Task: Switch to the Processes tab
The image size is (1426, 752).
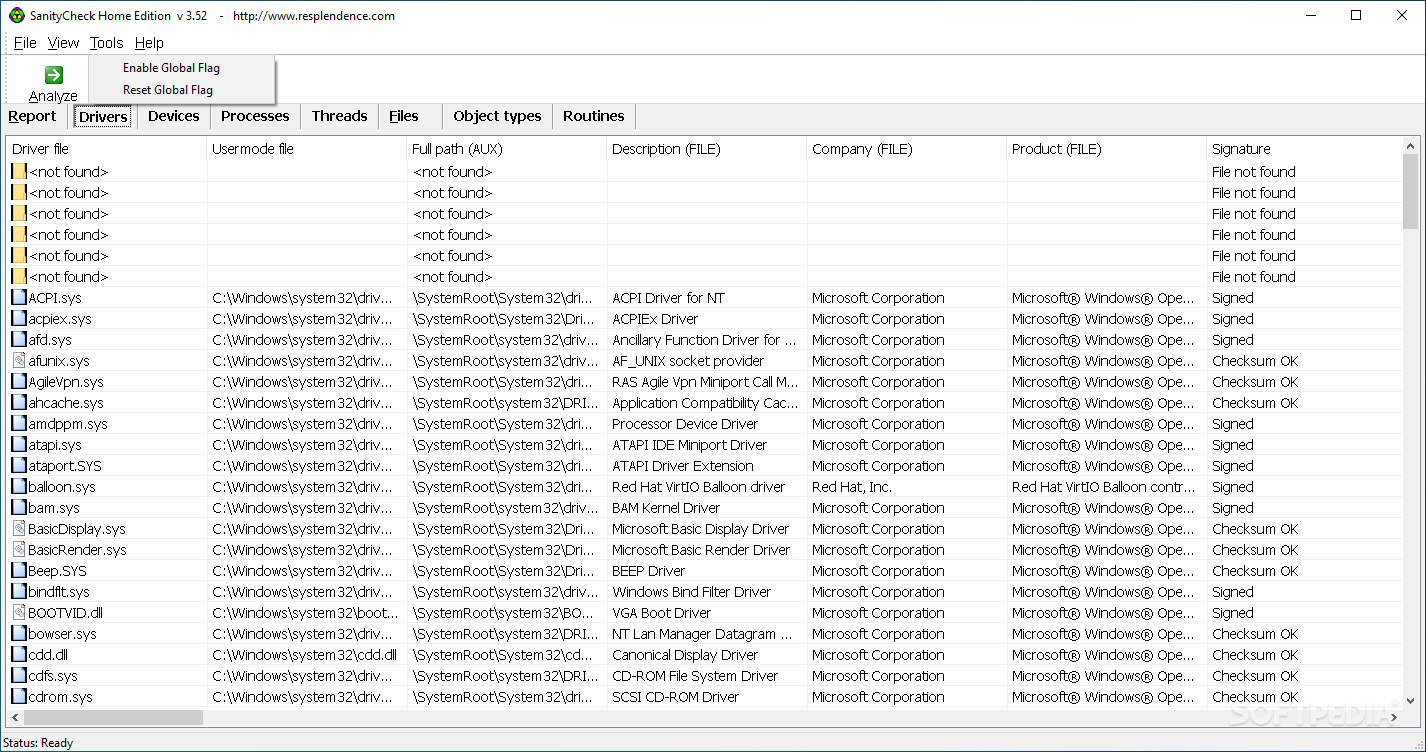Action: point(255,116)
